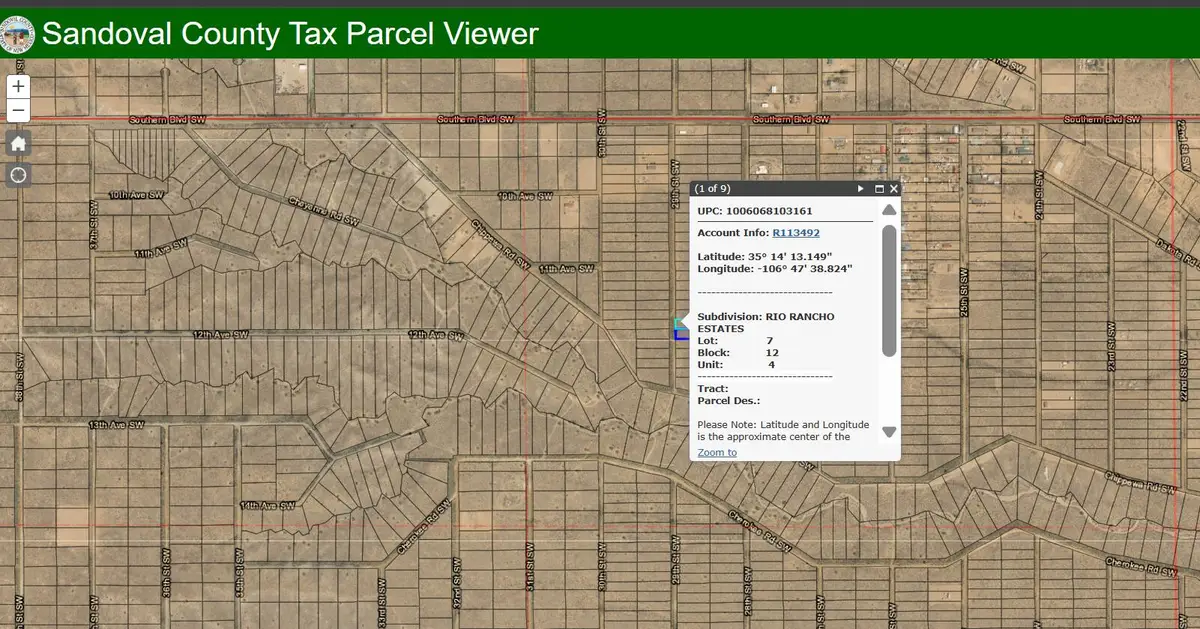1200x629 pixels.
Task: Click the UPC number 1006068103161 text
Action: (769, 211)
